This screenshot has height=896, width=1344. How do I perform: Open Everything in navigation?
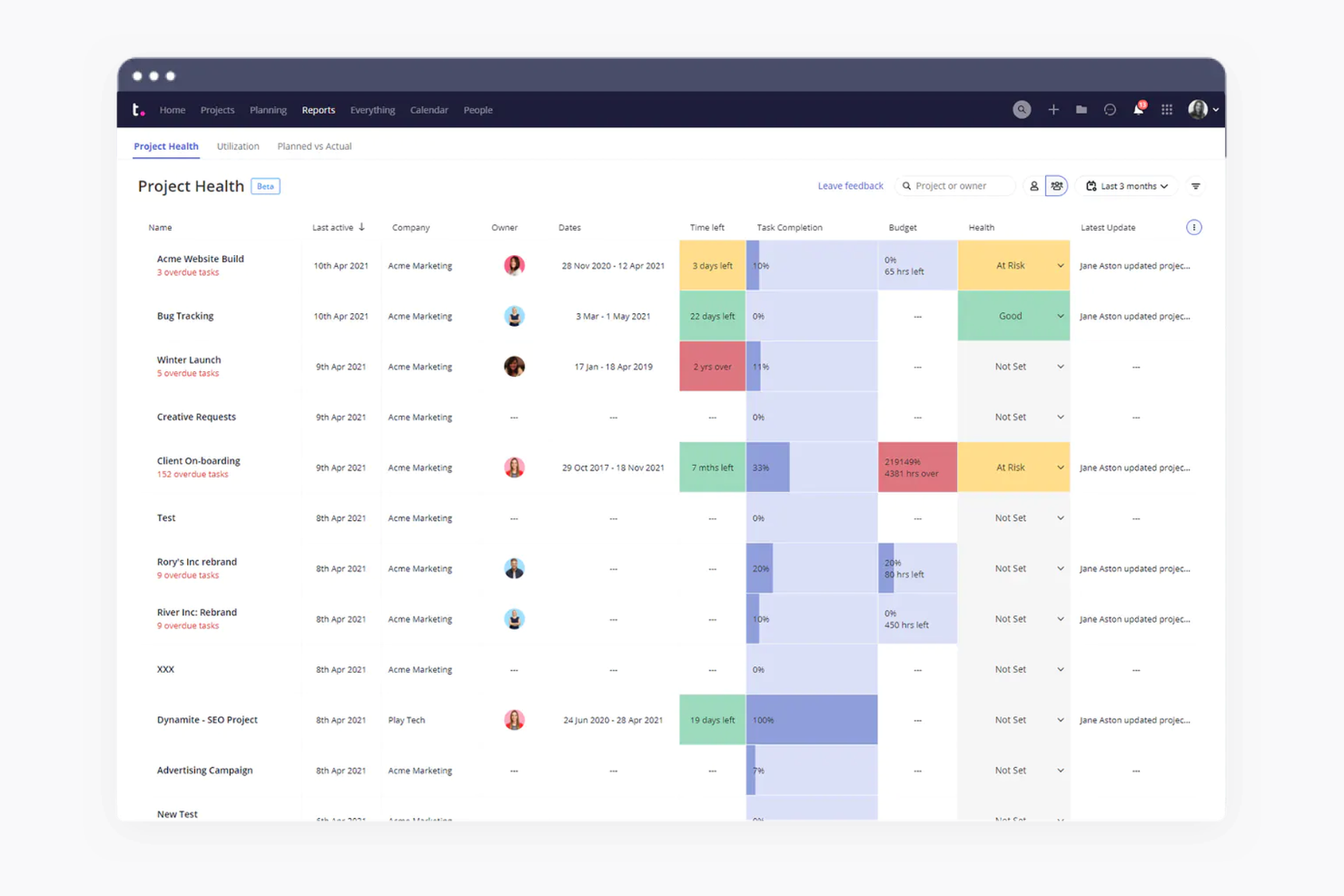(x=372, y=110)
